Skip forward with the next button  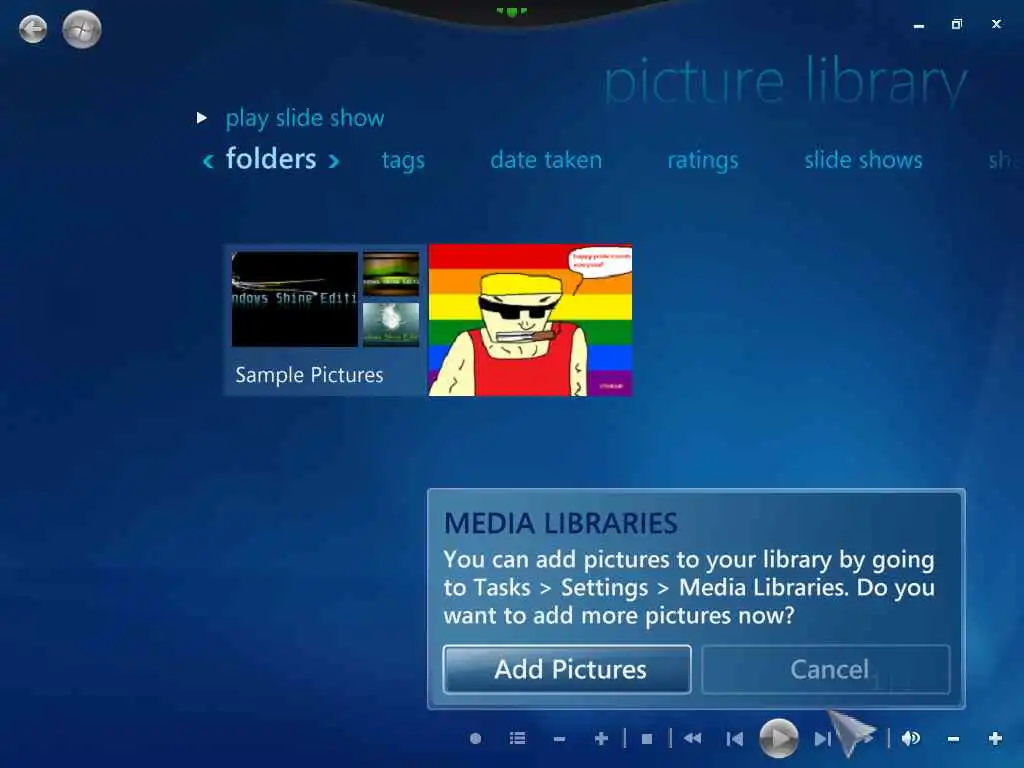pyautogui.click(x=823, y=739)
